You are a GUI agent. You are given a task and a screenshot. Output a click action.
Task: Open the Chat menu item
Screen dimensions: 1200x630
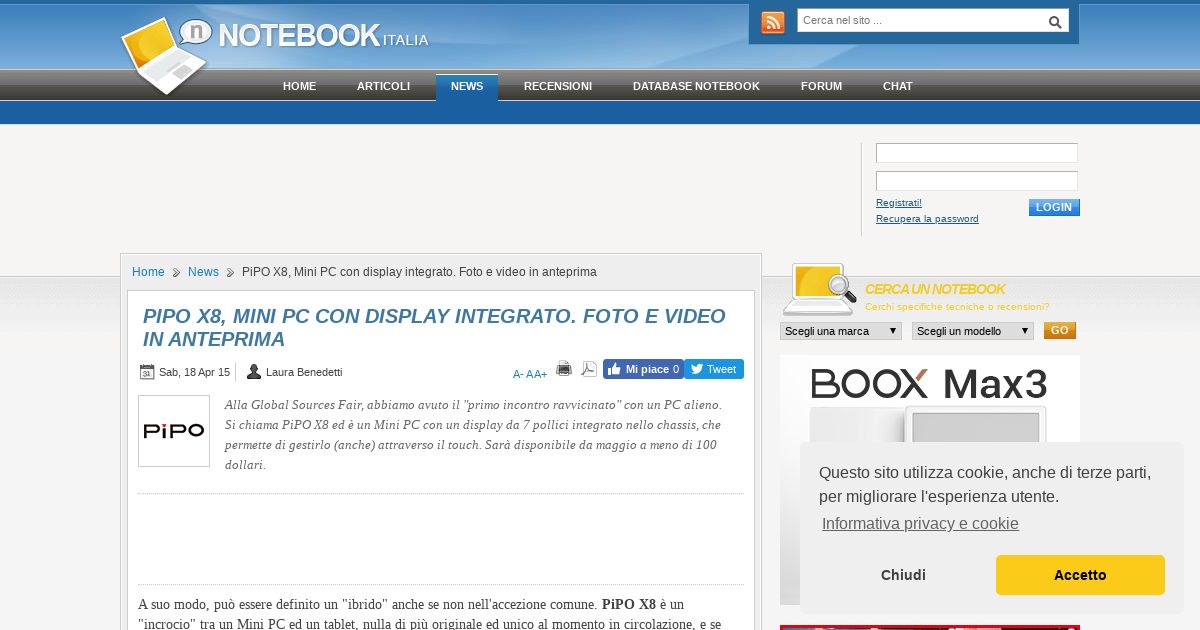(897, 86)
